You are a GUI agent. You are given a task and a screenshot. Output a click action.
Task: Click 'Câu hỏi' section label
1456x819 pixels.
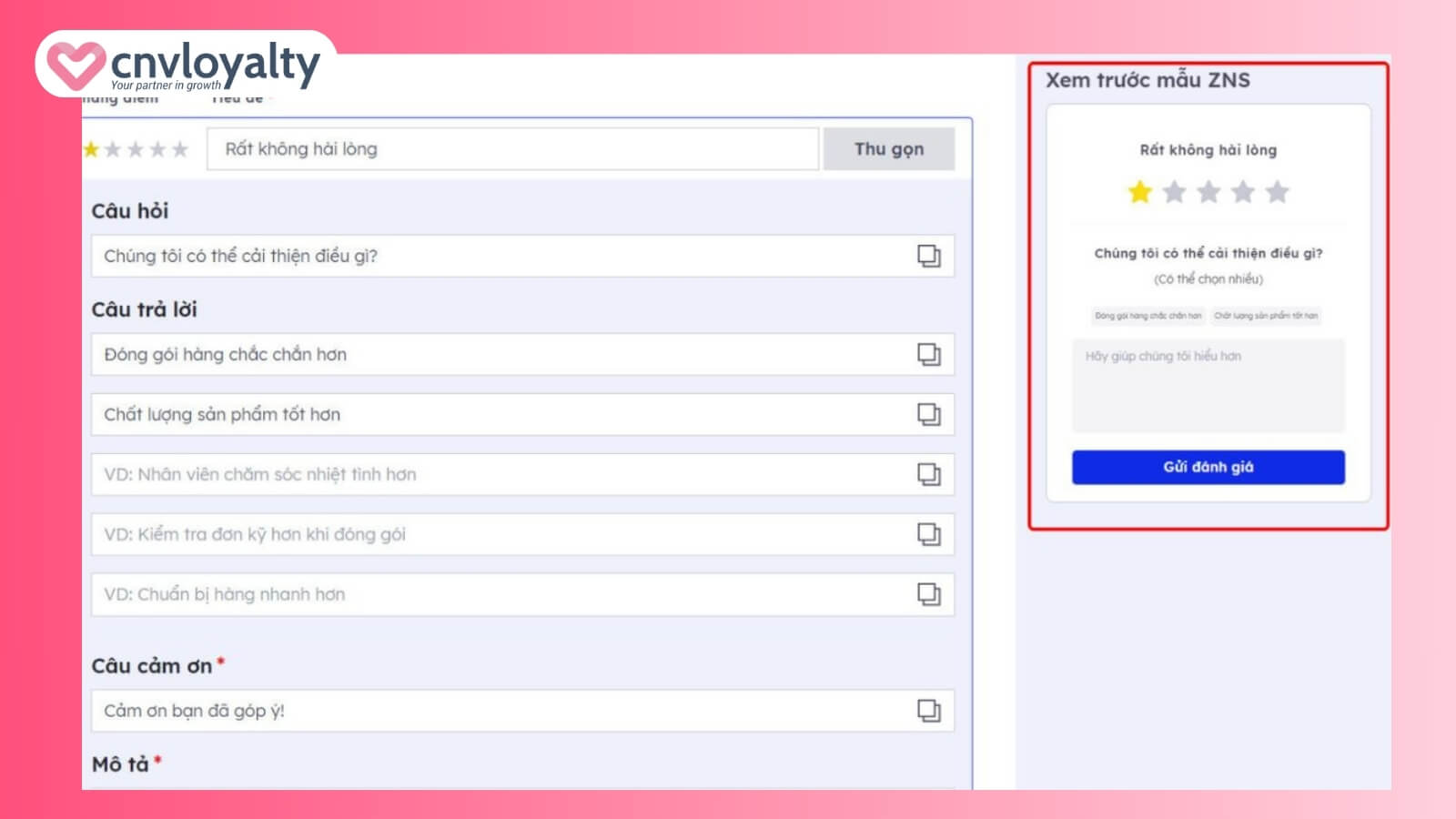(x=130, y=211)
